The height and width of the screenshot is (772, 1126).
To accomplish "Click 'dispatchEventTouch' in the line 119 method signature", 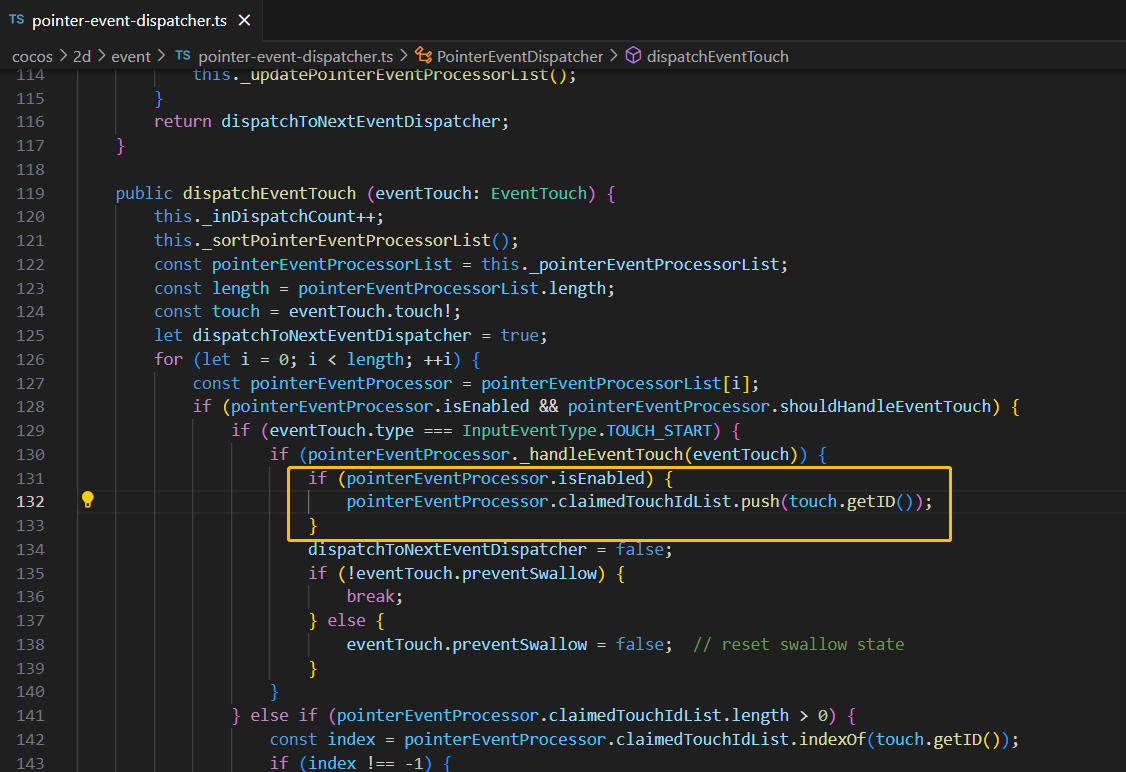I will pos(269,193).
